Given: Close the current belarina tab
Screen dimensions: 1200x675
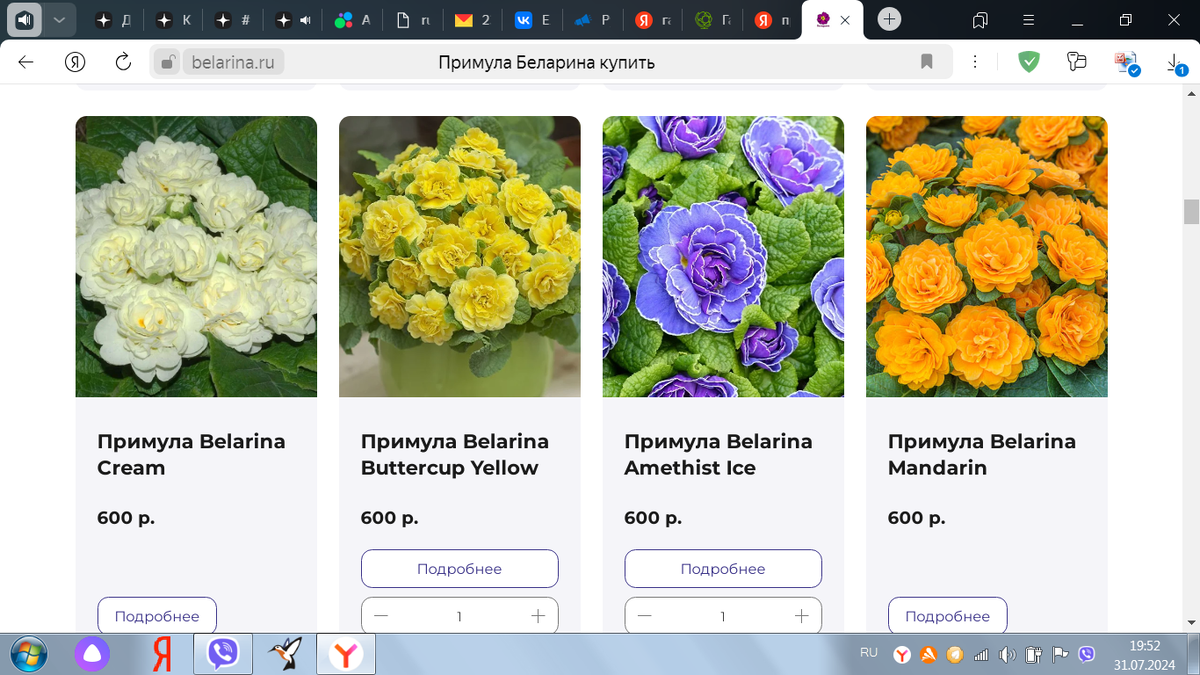Looking at the screenshot, I should (846, 20).
